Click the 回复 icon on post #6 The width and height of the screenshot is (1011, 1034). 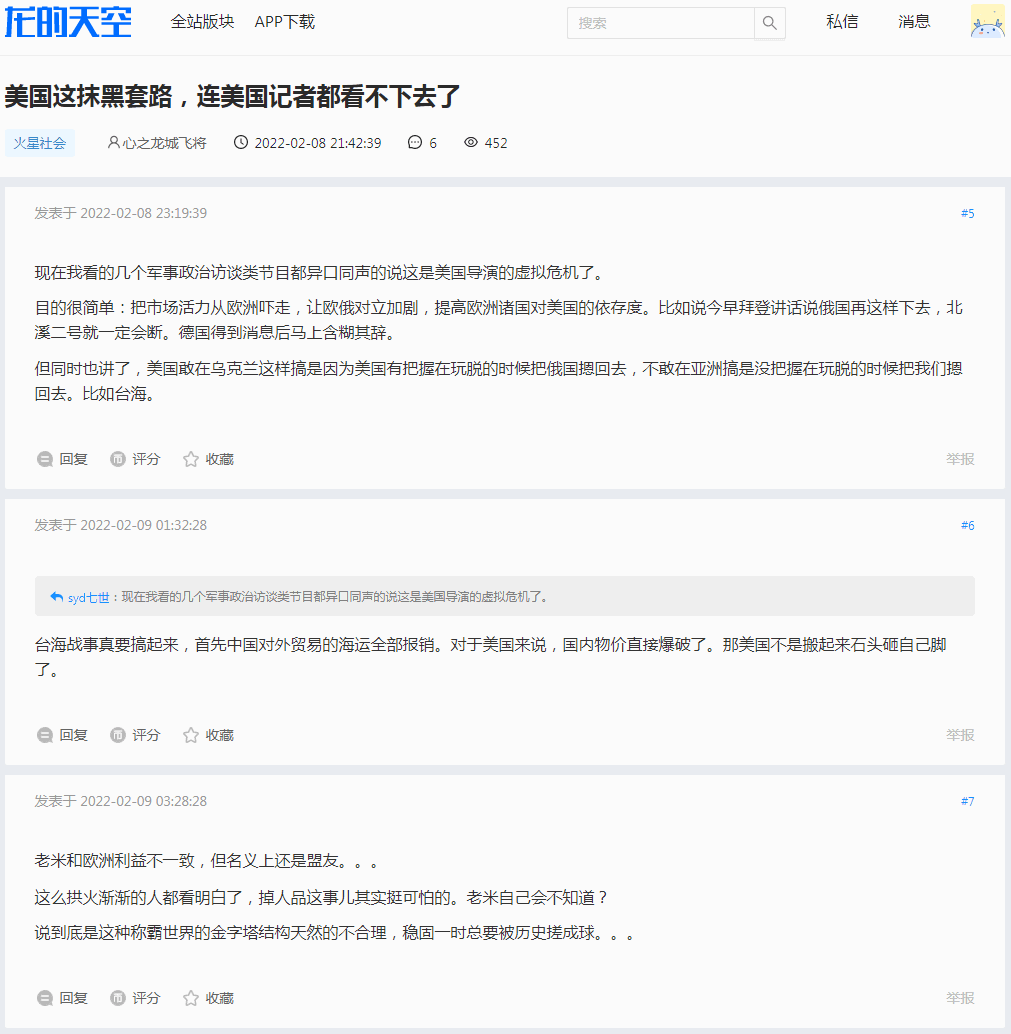pyautogui.click(x=45, y=735)
